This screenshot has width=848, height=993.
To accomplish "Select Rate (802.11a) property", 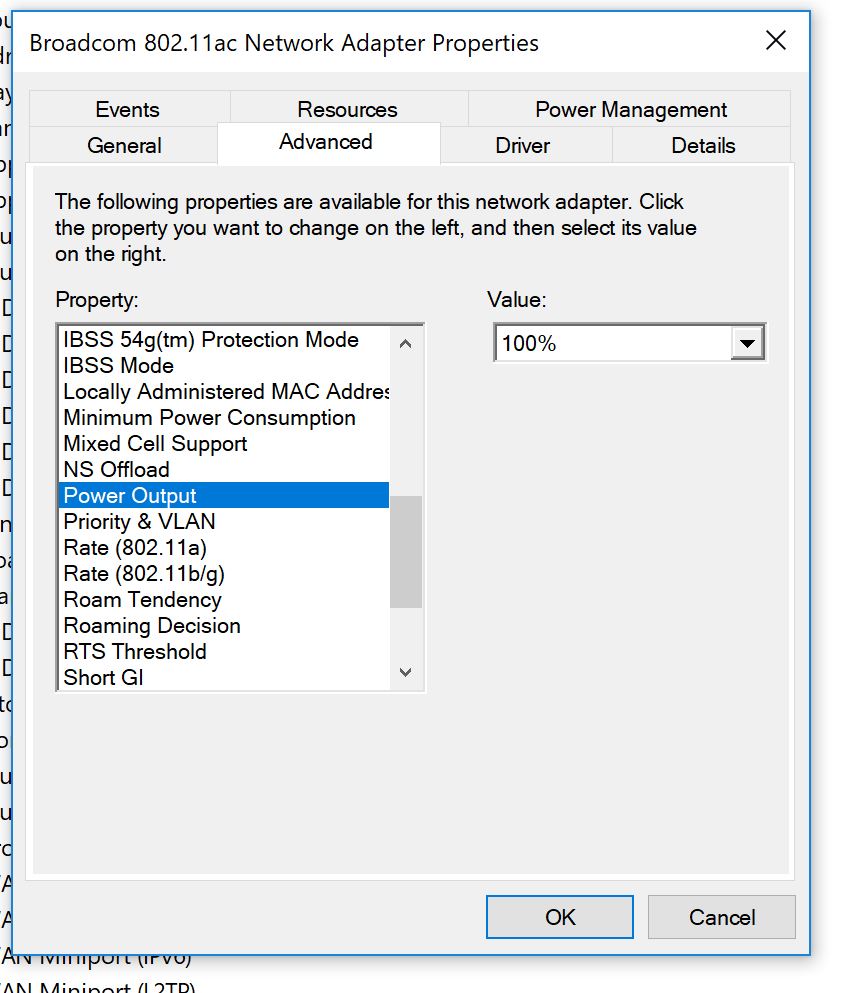I will (224, 547).
